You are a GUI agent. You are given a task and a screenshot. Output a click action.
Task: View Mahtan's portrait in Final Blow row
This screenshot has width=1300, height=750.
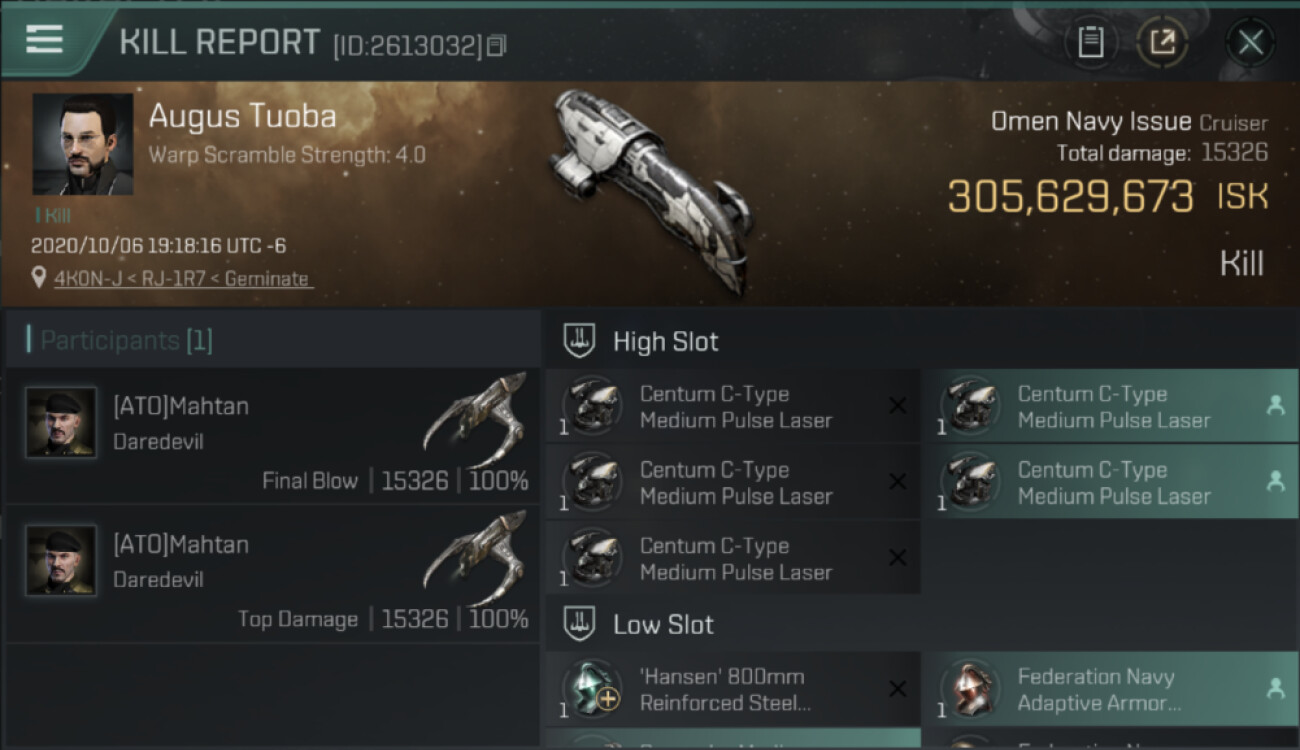[x=61, y=422]
